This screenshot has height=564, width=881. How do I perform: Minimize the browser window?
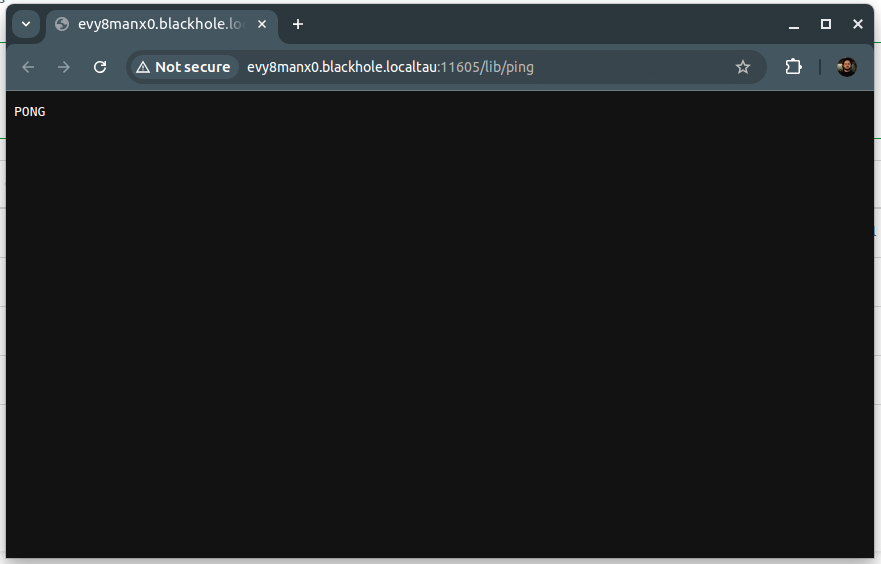794,24
